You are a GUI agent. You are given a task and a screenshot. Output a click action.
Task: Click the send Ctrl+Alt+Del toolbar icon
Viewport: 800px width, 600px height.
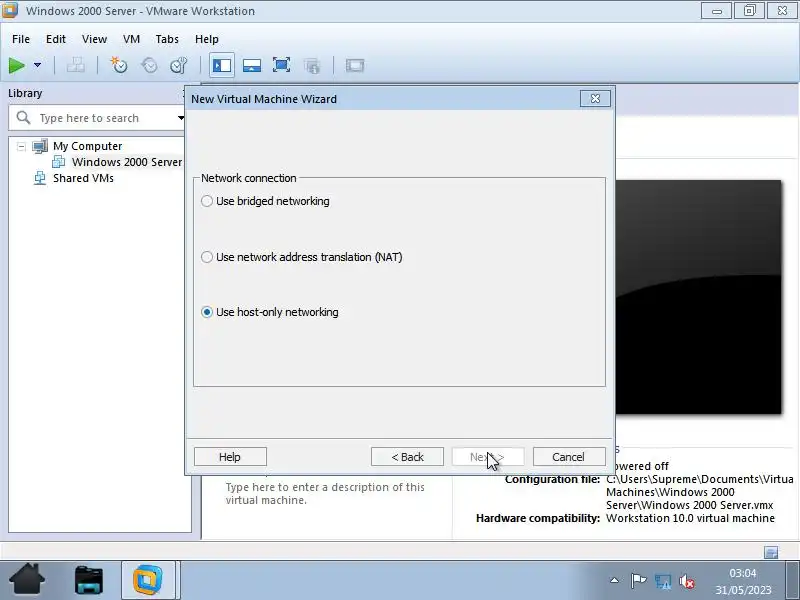coord(76,65)
